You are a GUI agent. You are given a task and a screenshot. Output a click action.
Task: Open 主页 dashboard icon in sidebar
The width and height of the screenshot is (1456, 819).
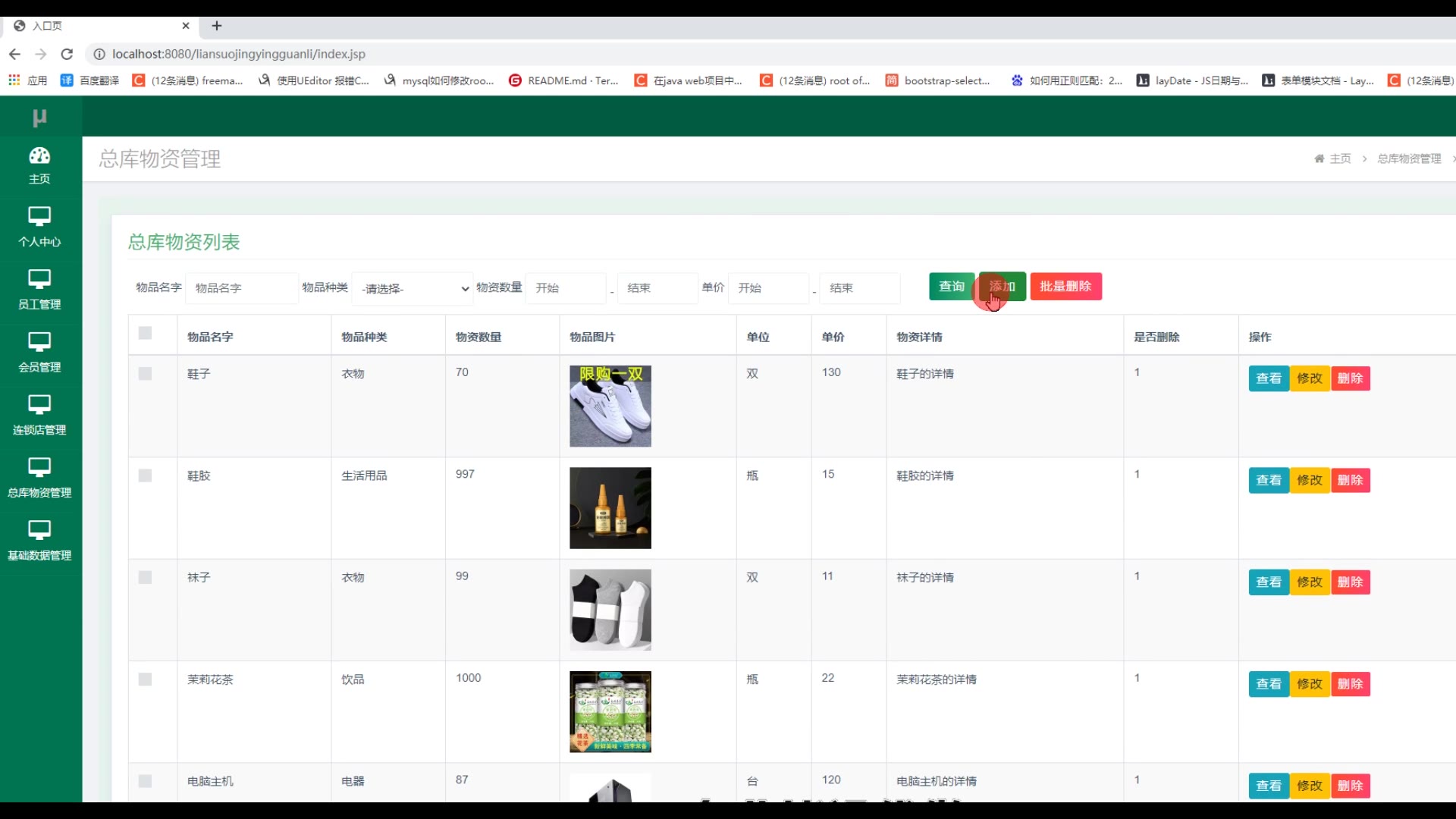tap(39, 156)
